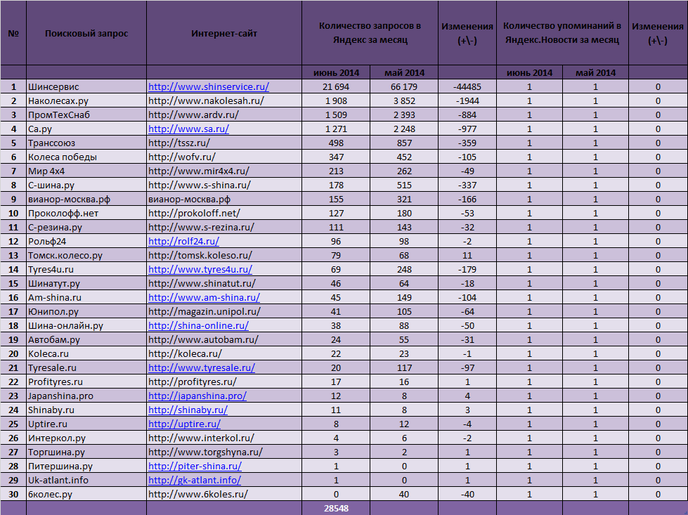Viewport: 688px width, 515px height.
Task: Click the 'Koleca.ru' query cell
Action: [x=86, y=353]
